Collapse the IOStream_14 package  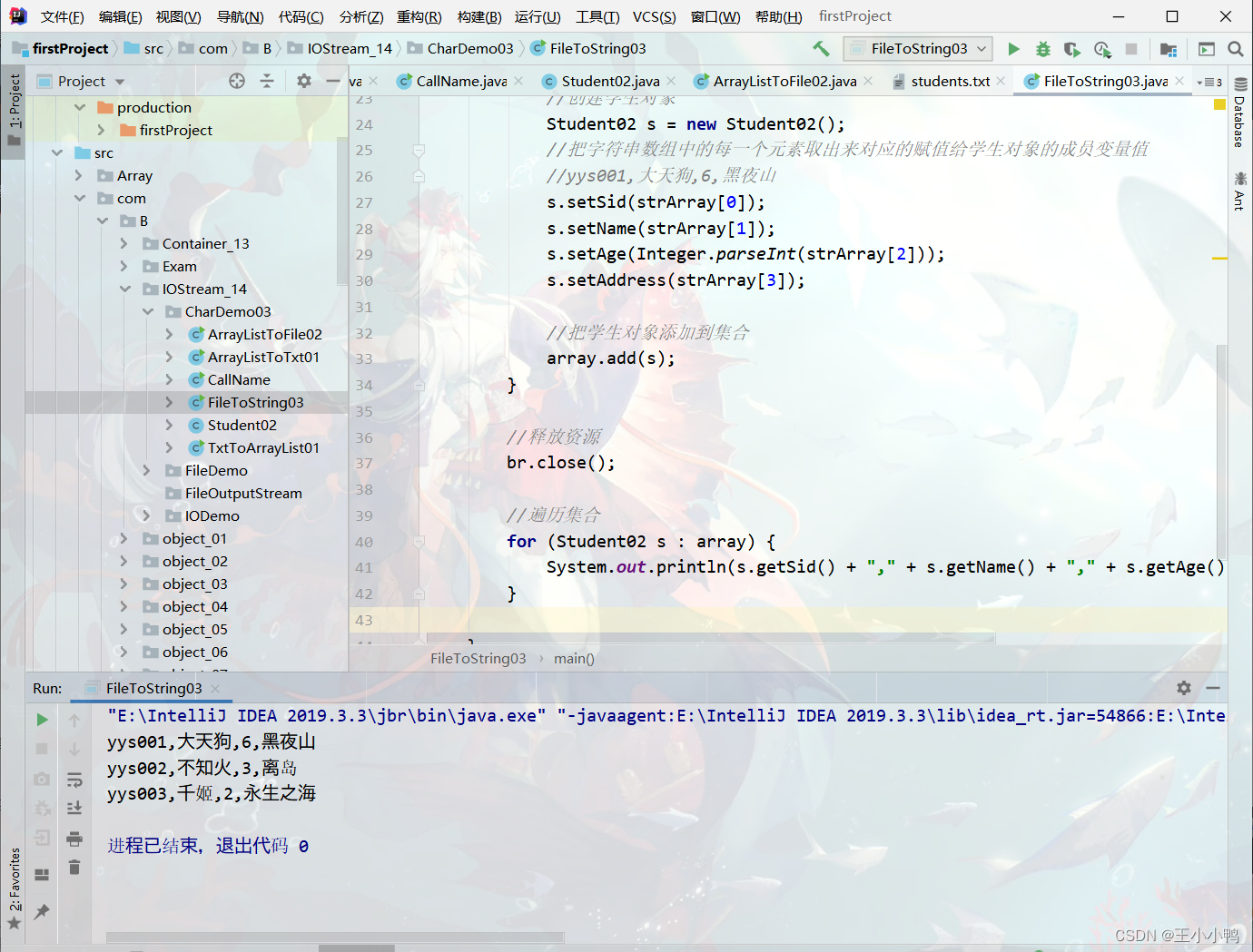(x=125, y=289)
